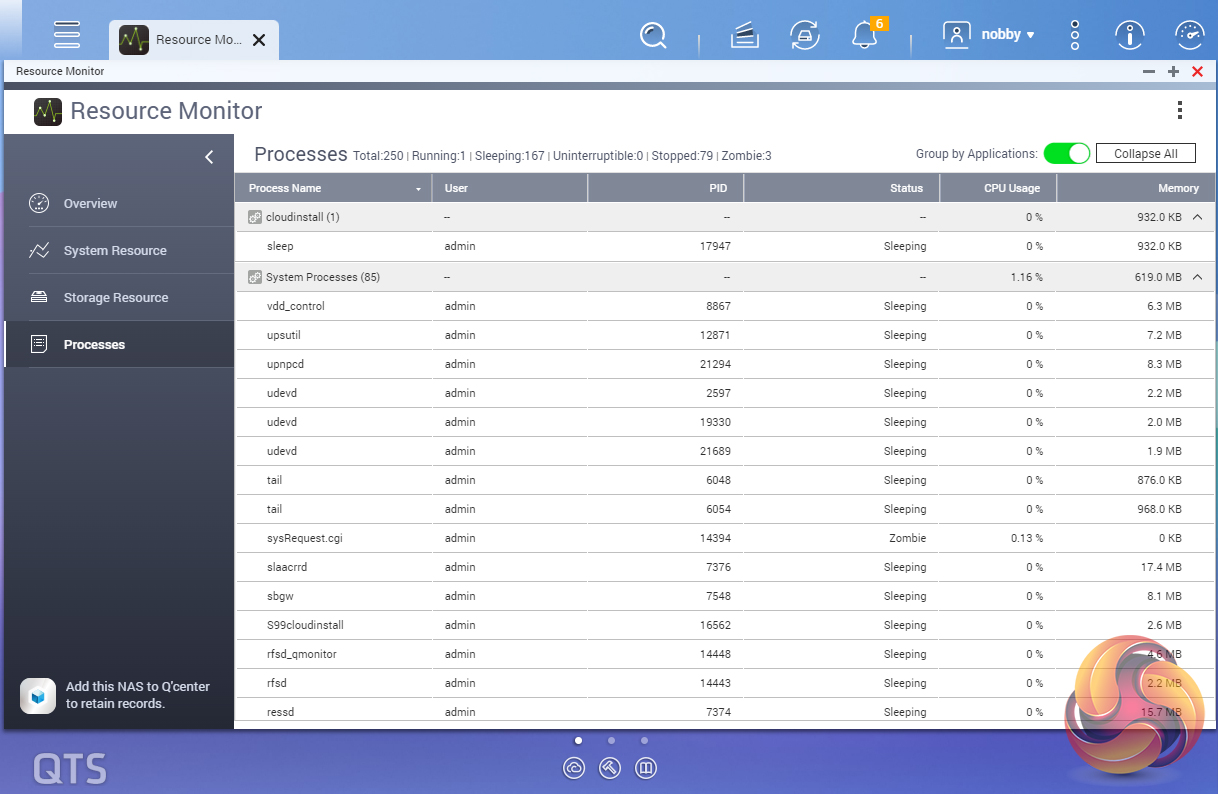Open the three-dot more options in top bar
1218x794 pixels.
click(x=1075, y=36)
